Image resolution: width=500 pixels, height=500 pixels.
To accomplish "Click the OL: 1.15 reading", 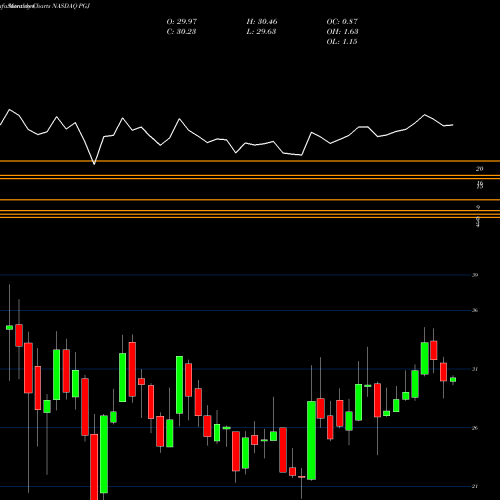I will [x=342, y=42].
